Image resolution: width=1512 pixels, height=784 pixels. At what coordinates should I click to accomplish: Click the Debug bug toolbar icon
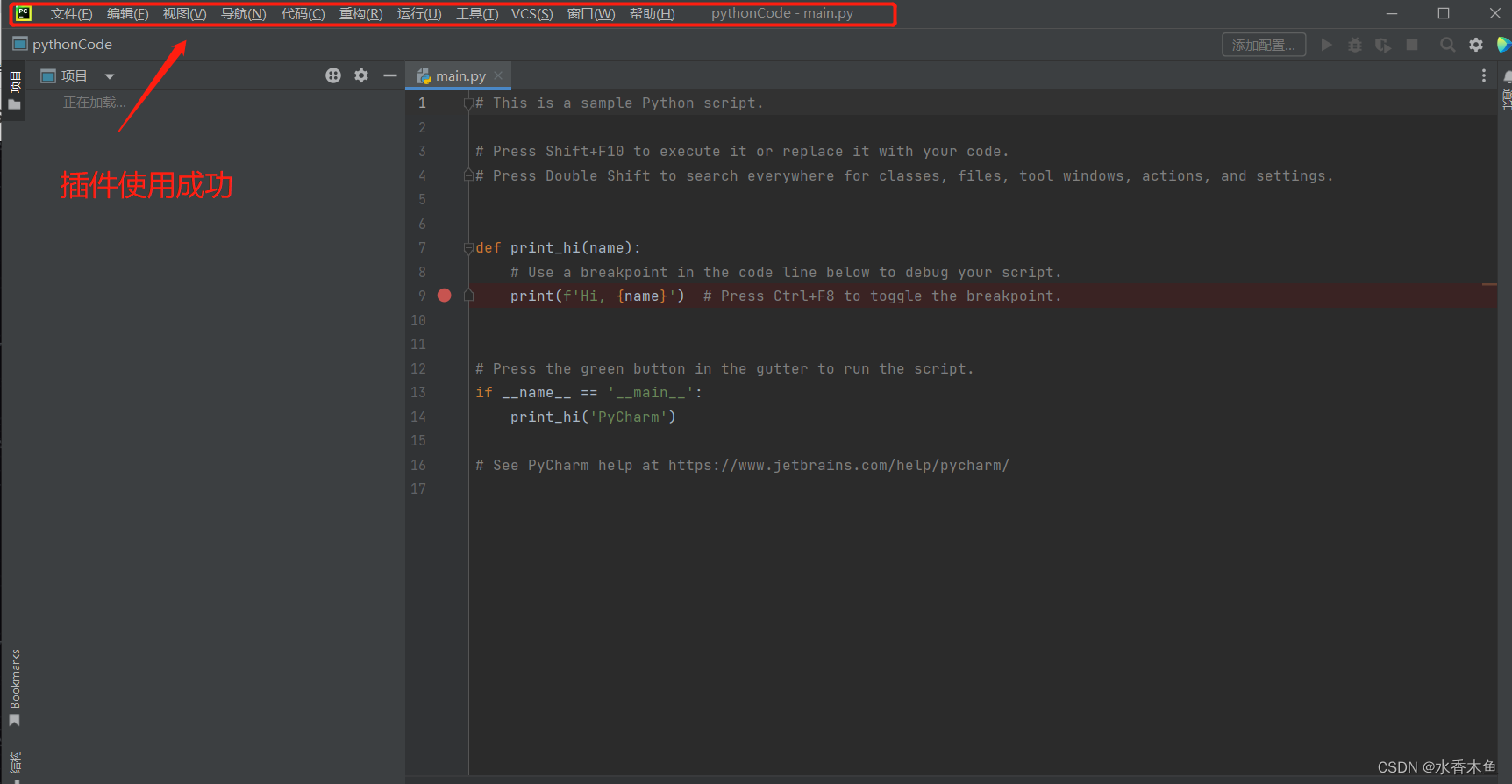[x=1355, y=45]
